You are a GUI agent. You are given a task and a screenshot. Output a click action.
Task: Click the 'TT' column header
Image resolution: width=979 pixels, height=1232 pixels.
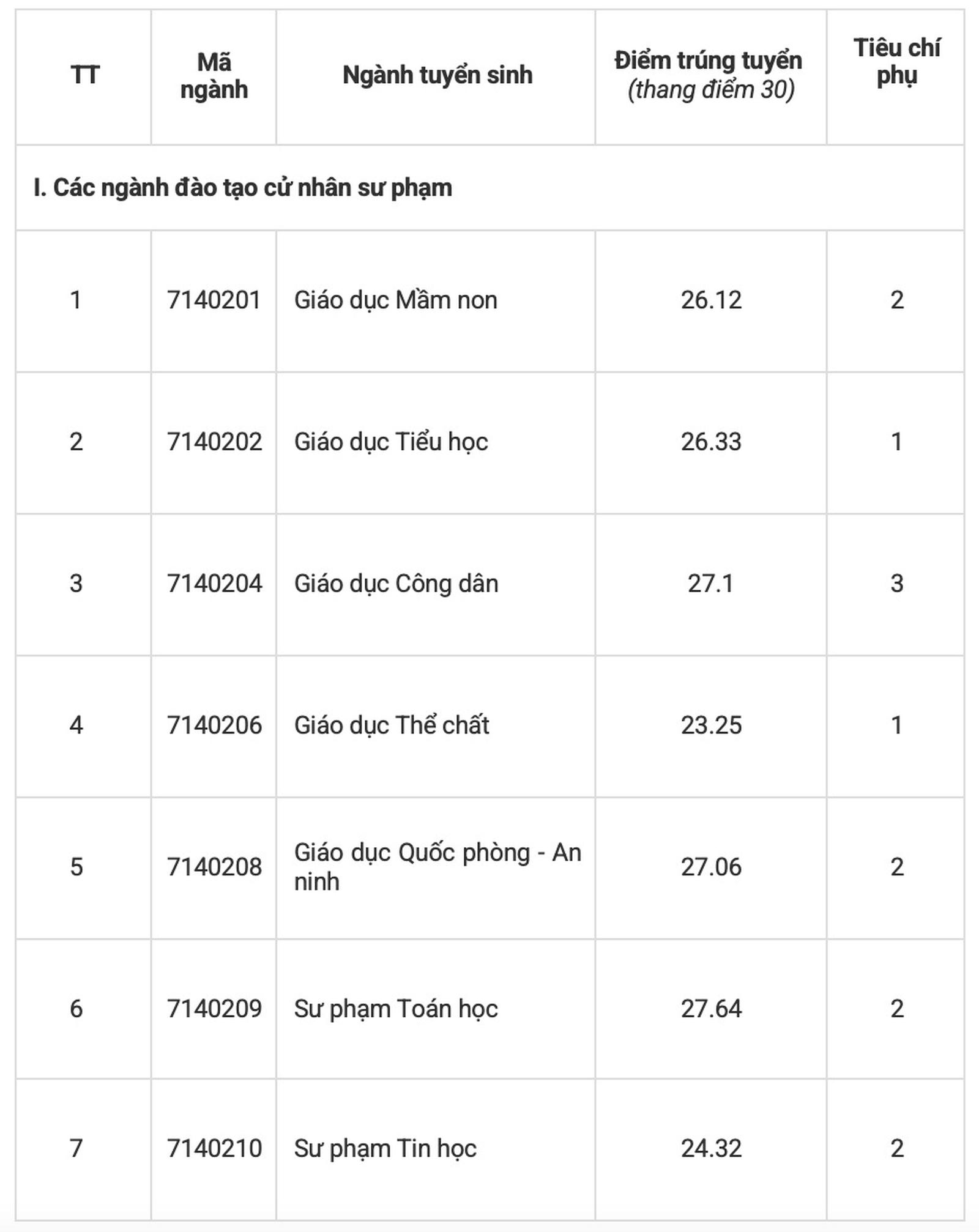coord(84,75)
